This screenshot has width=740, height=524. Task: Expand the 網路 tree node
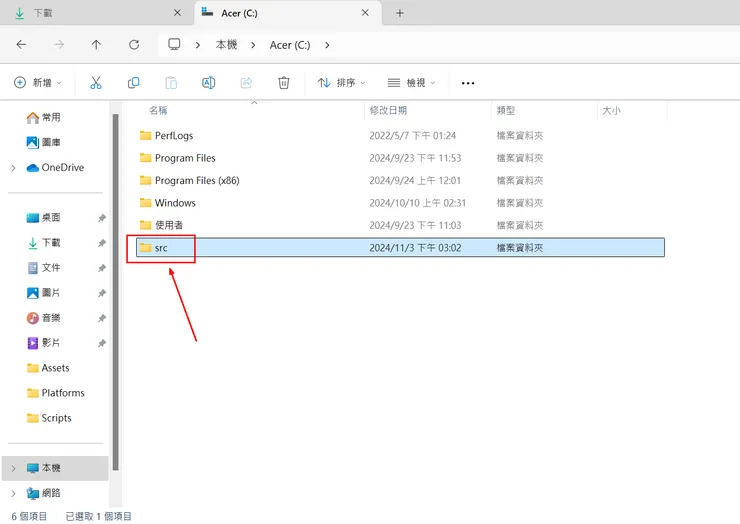pos(14,493)
